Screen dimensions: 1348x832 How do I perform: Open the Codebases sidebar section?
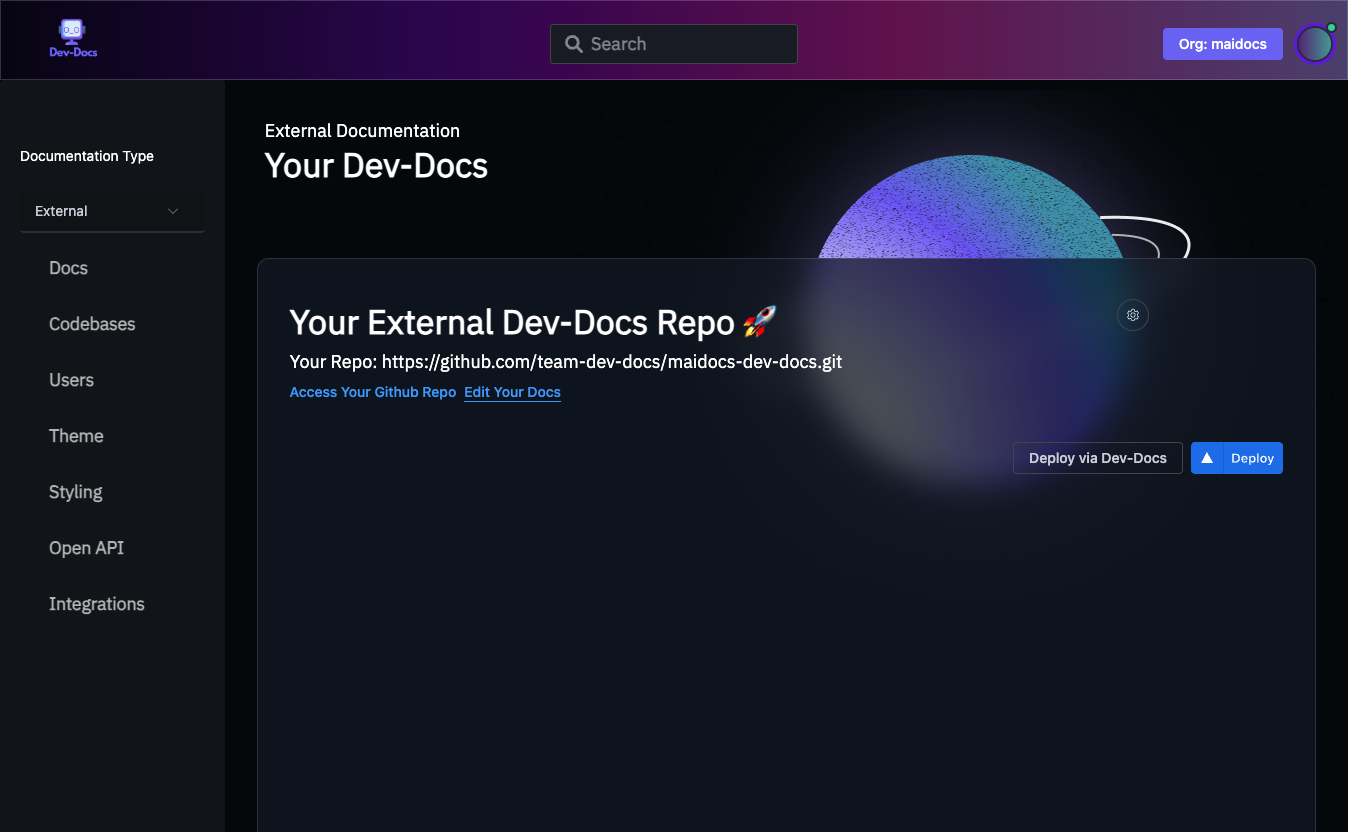tap(92, 324)
